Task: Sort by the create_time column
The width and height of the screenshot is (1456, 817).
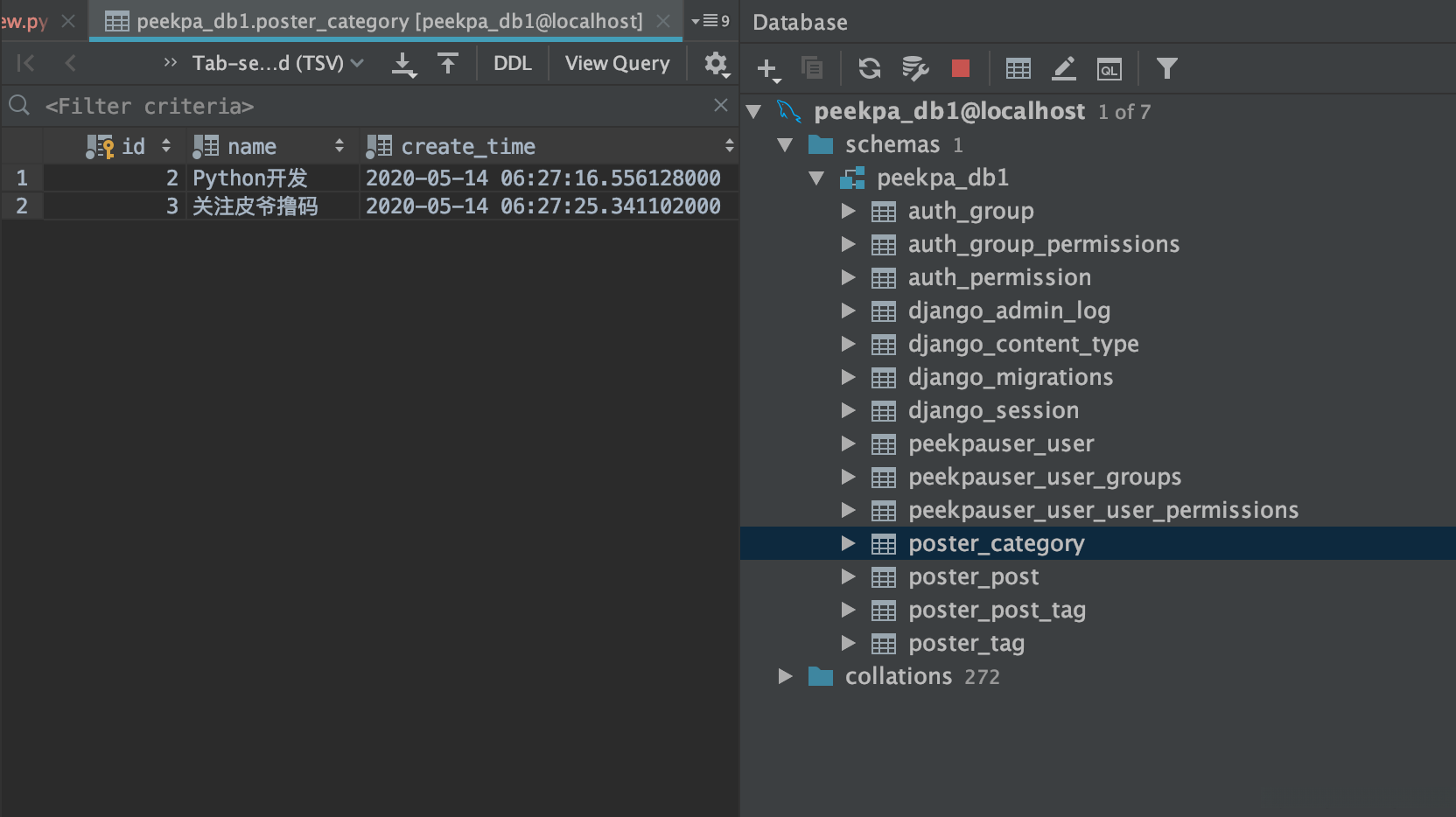Action: point(729,146)
